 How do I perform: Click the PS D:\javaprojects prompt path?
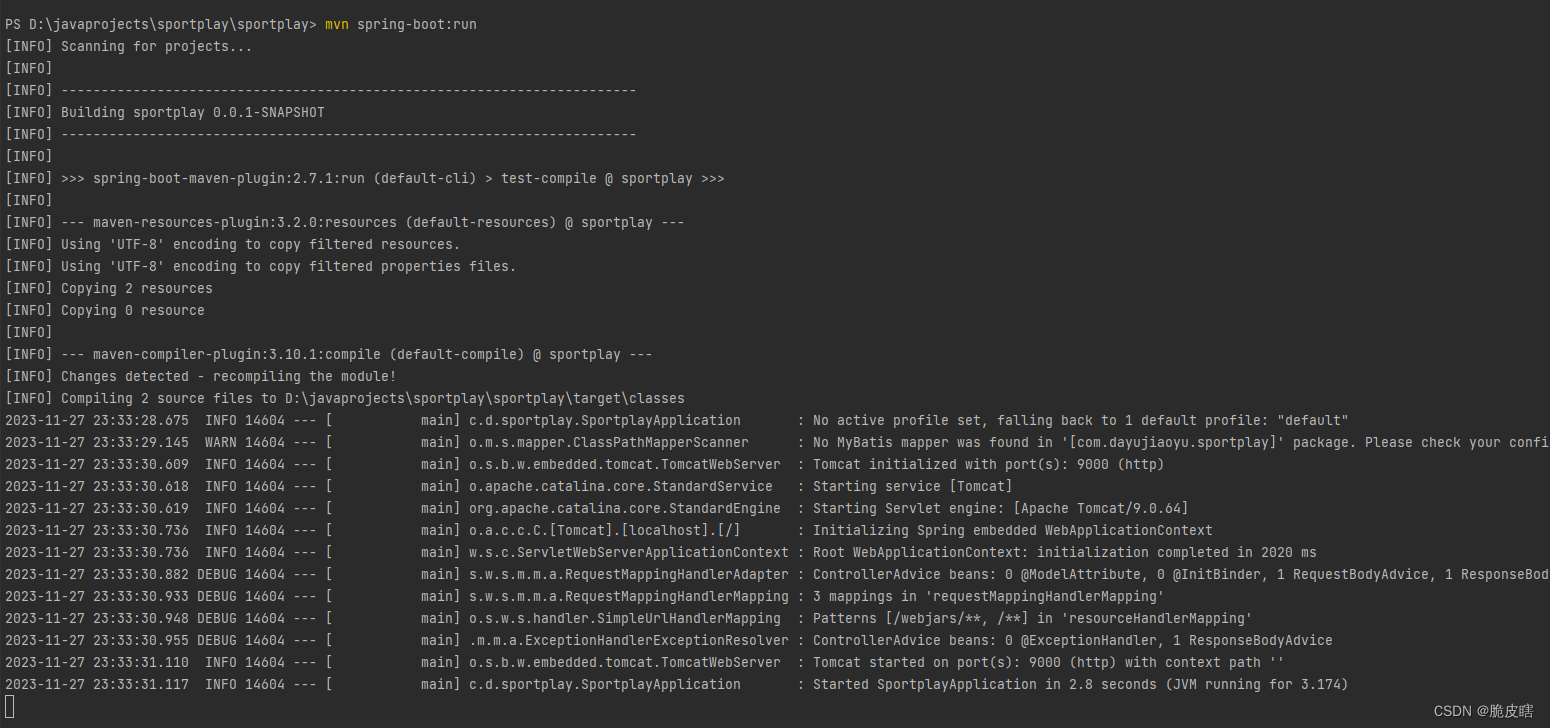coord(160,24)
